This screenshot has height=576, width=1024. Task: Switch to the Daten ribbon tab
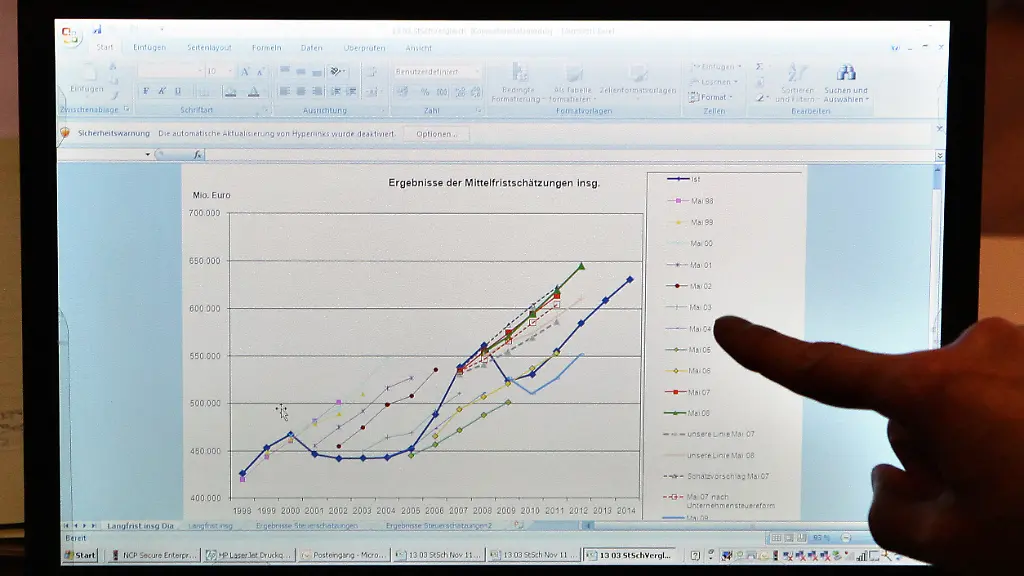[312, 47]
